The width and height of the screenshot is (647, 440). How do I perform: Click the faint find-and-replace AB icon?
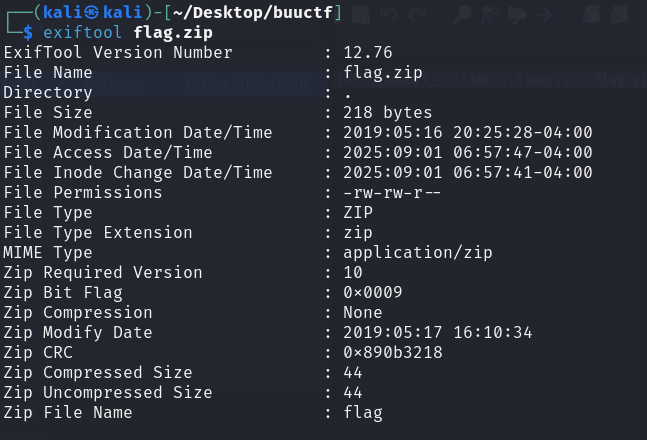click(489, 15)
